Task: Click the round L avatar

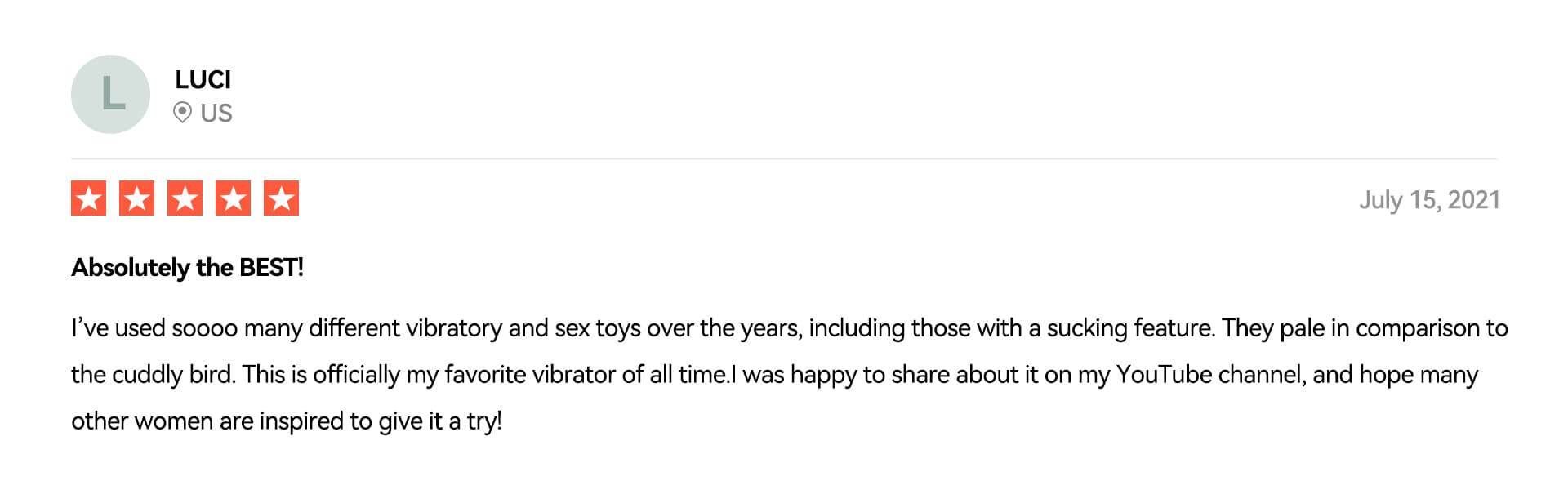Action: pyautogui.click(x=110, y=94)
